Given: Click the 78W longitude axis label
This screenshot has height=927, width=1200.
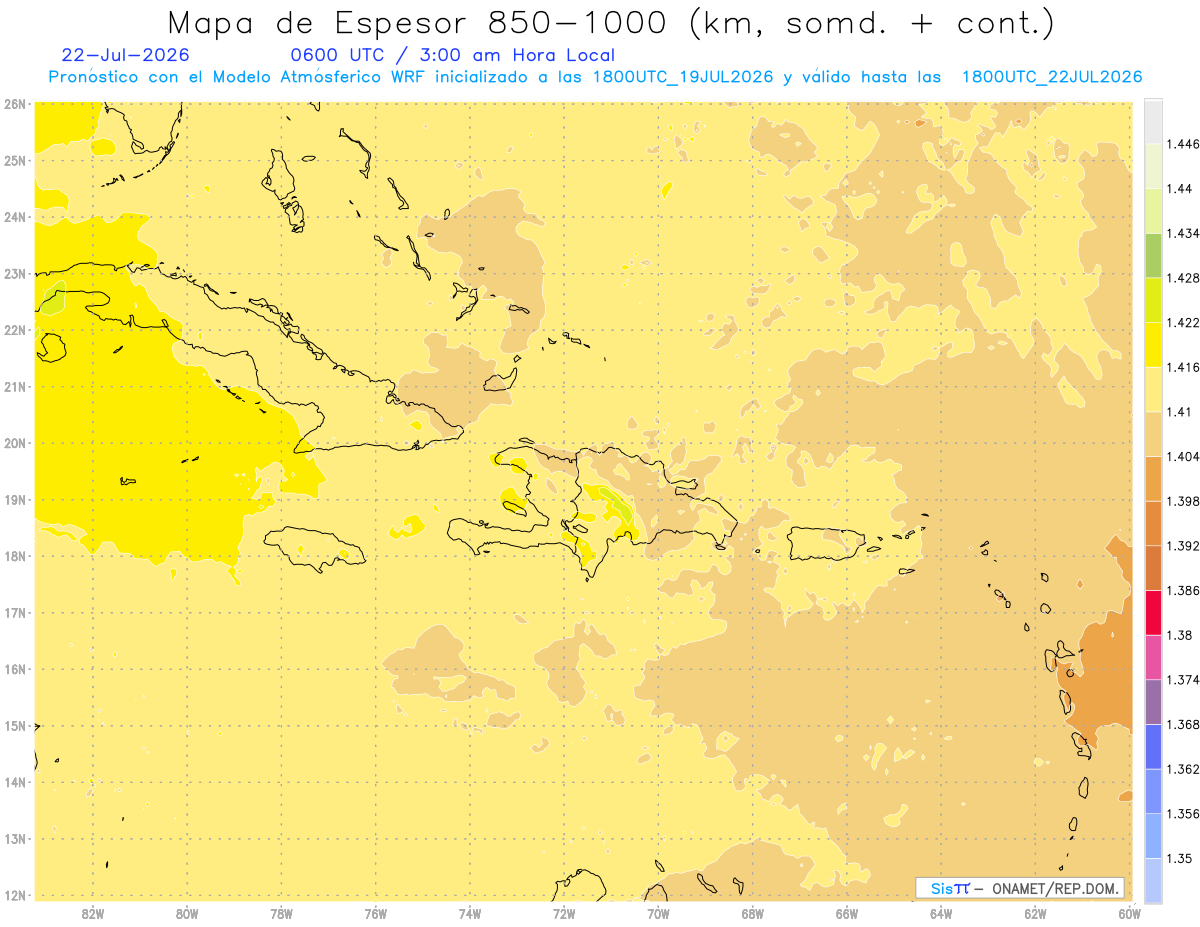Looking at the screenshot, I should 281,913.
